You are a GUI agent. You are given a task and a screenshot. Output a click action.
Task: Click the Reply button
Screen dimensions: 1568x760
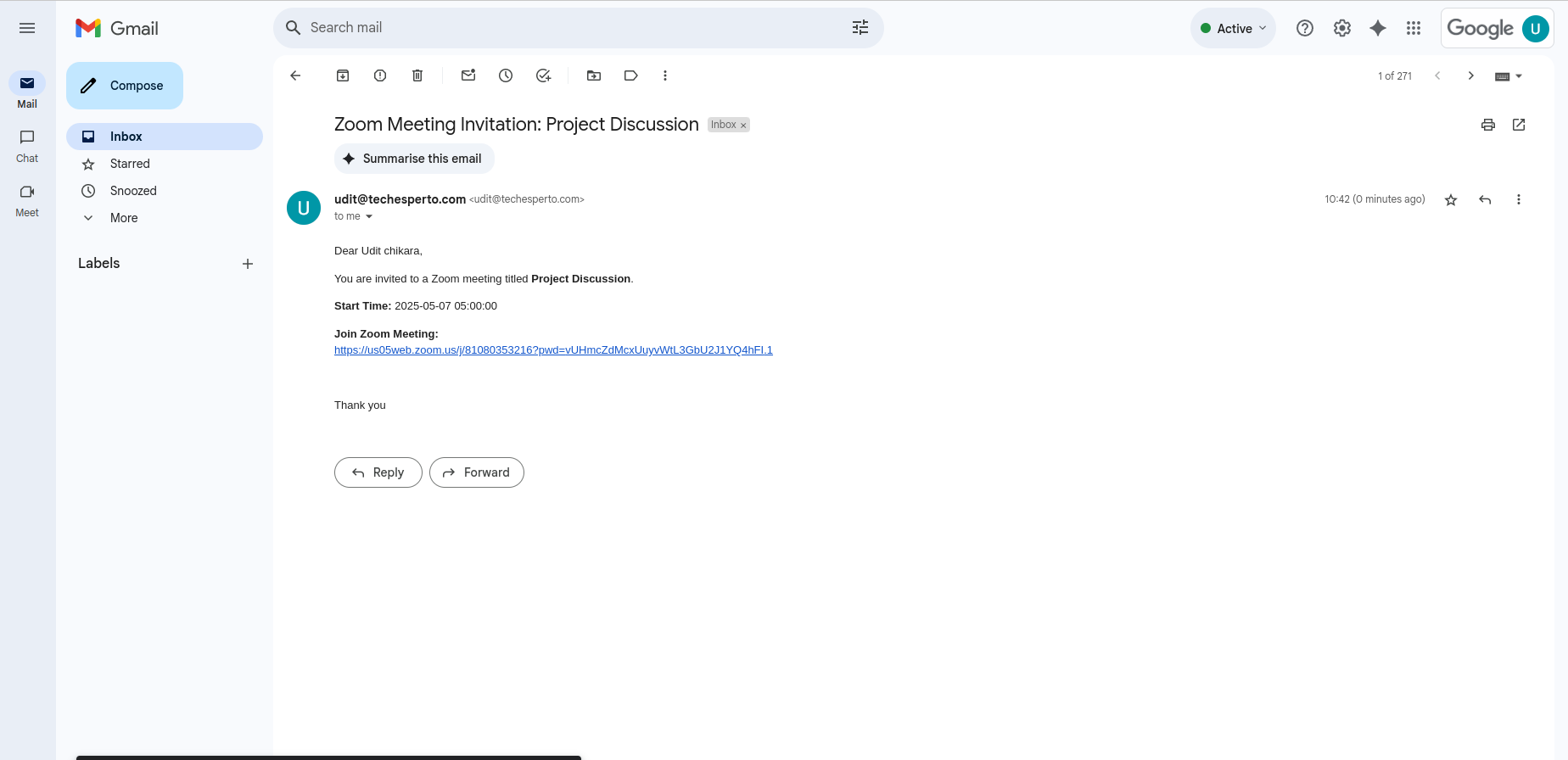(x=378, y=472)
